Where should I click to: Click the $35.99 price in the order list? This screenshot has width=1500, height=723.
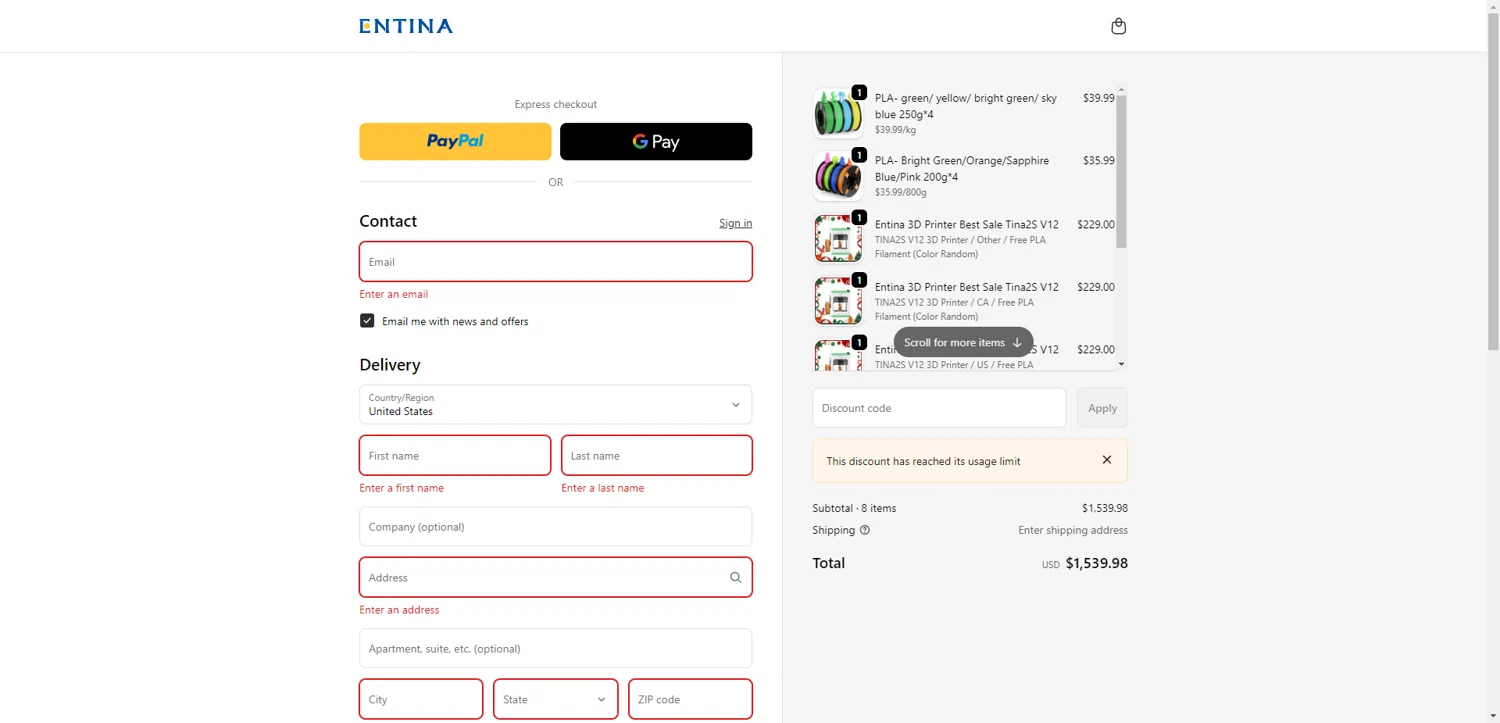point(1098,160)
